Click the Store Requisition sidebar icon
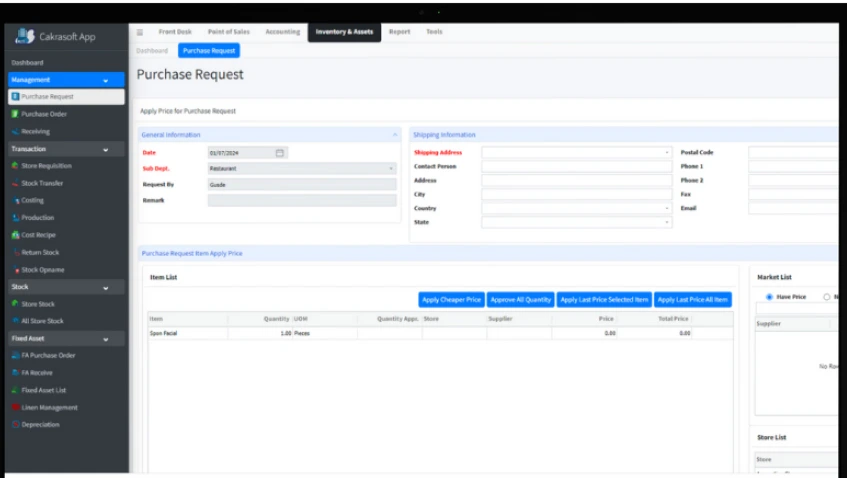Viewport: 847px width, 478px height. 15,166
